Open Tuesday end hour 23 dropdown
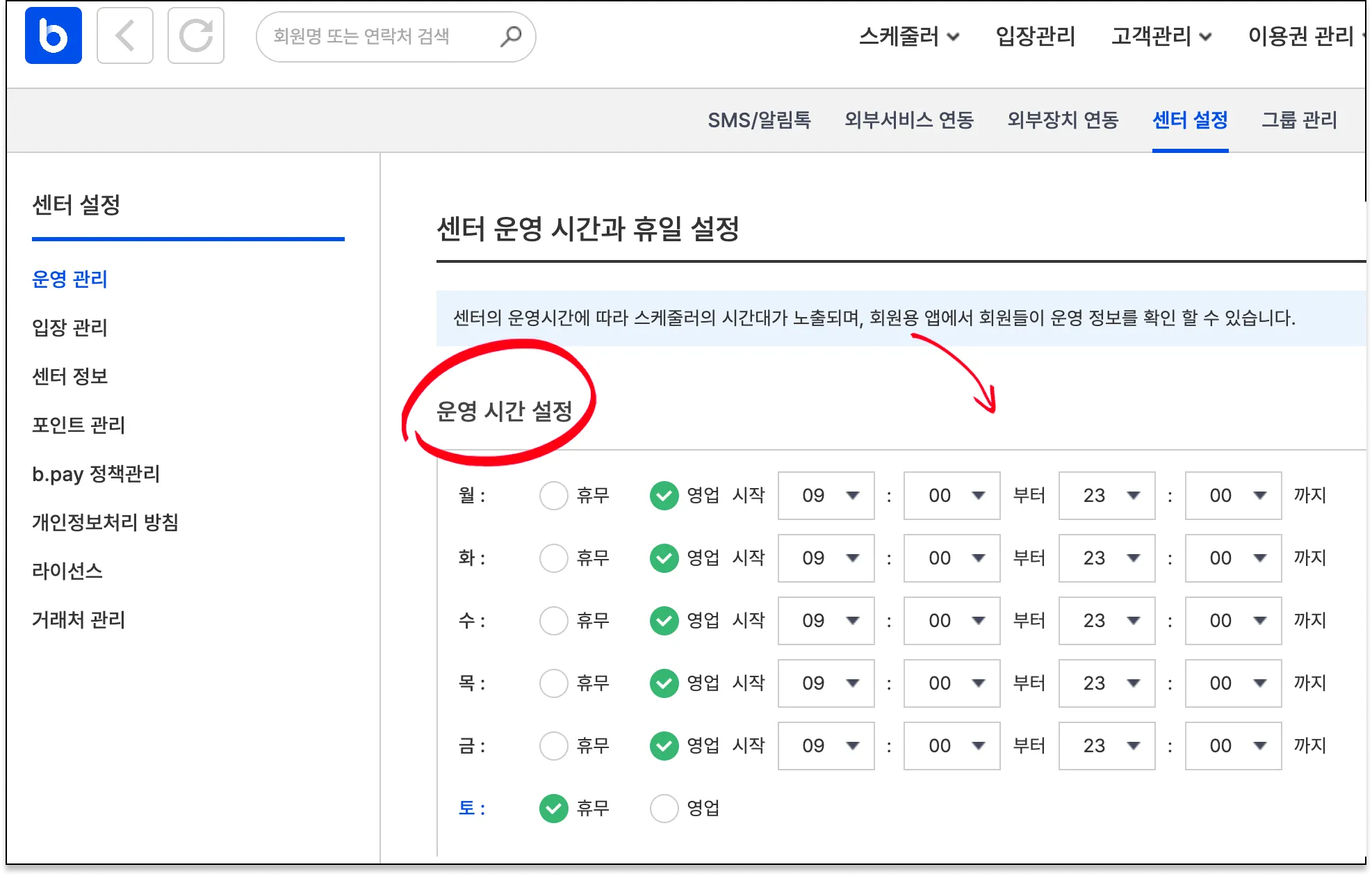Screen dimensions: 1372x876 [1106, 558]
